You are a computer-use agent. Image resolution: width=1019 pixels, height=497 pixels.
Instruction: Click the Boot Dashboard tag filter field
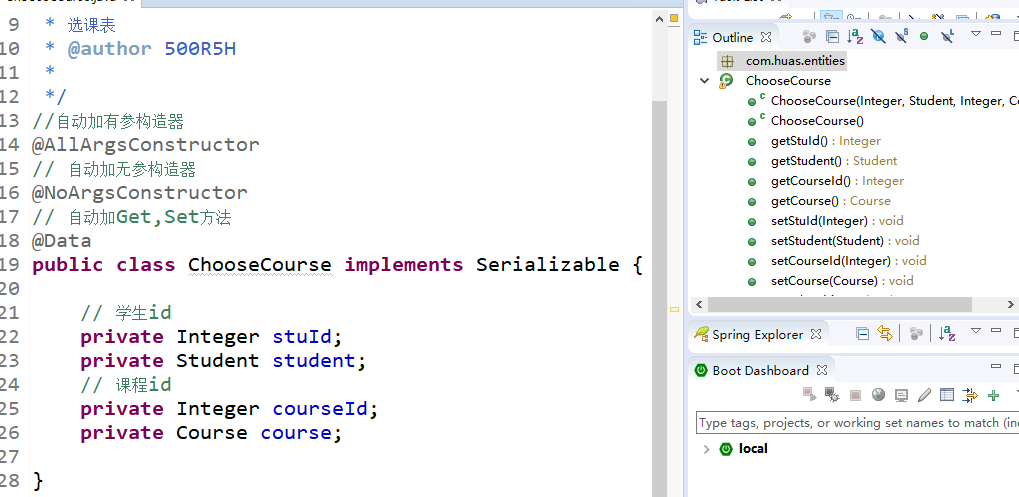(x=857, y=422)
